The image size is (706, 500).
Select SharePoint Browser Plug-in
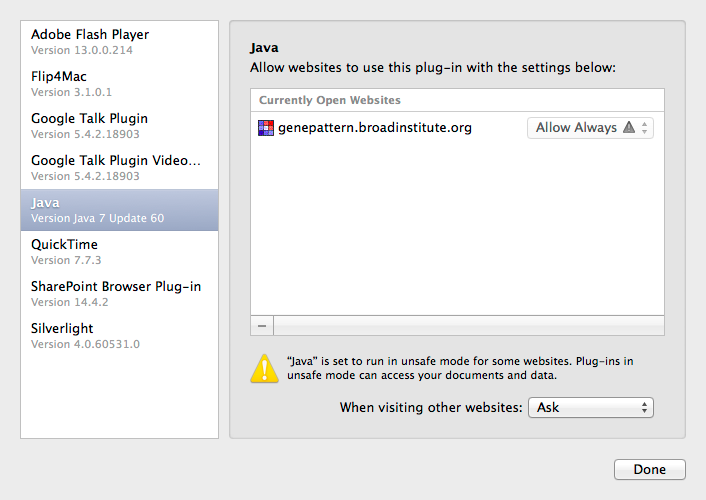click(119, 294)
